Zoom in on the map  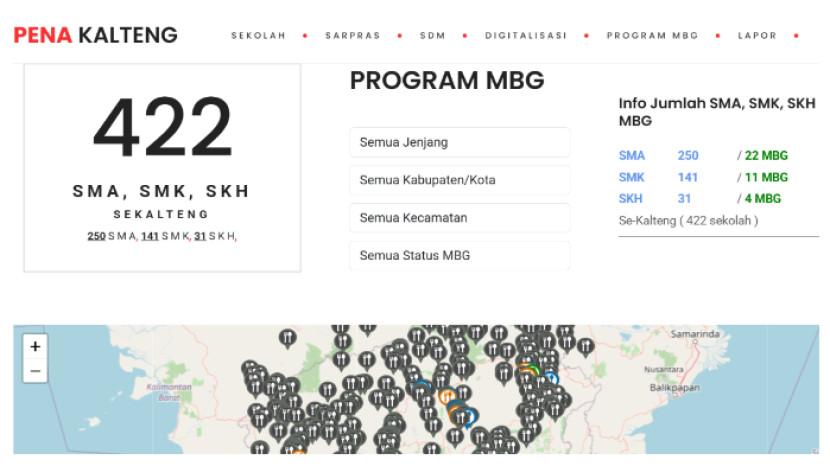coord(35,347)
